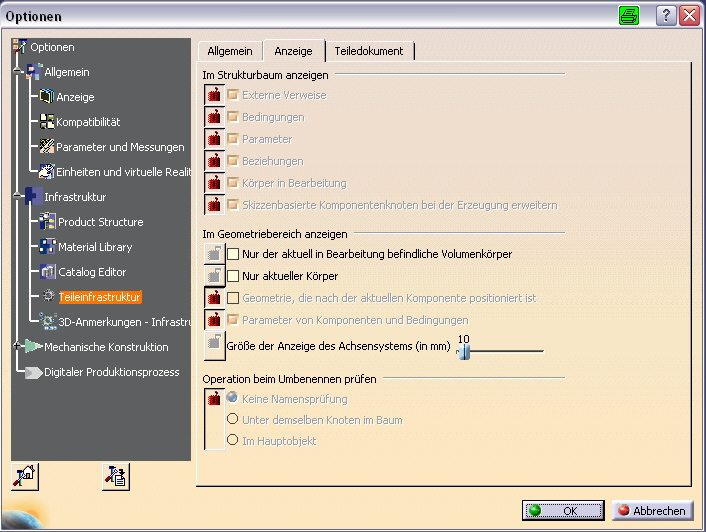Click red lock beside Geometrie nach aktueller Komponente
Viewport: 706px width, 532px height.
point(214,298)
